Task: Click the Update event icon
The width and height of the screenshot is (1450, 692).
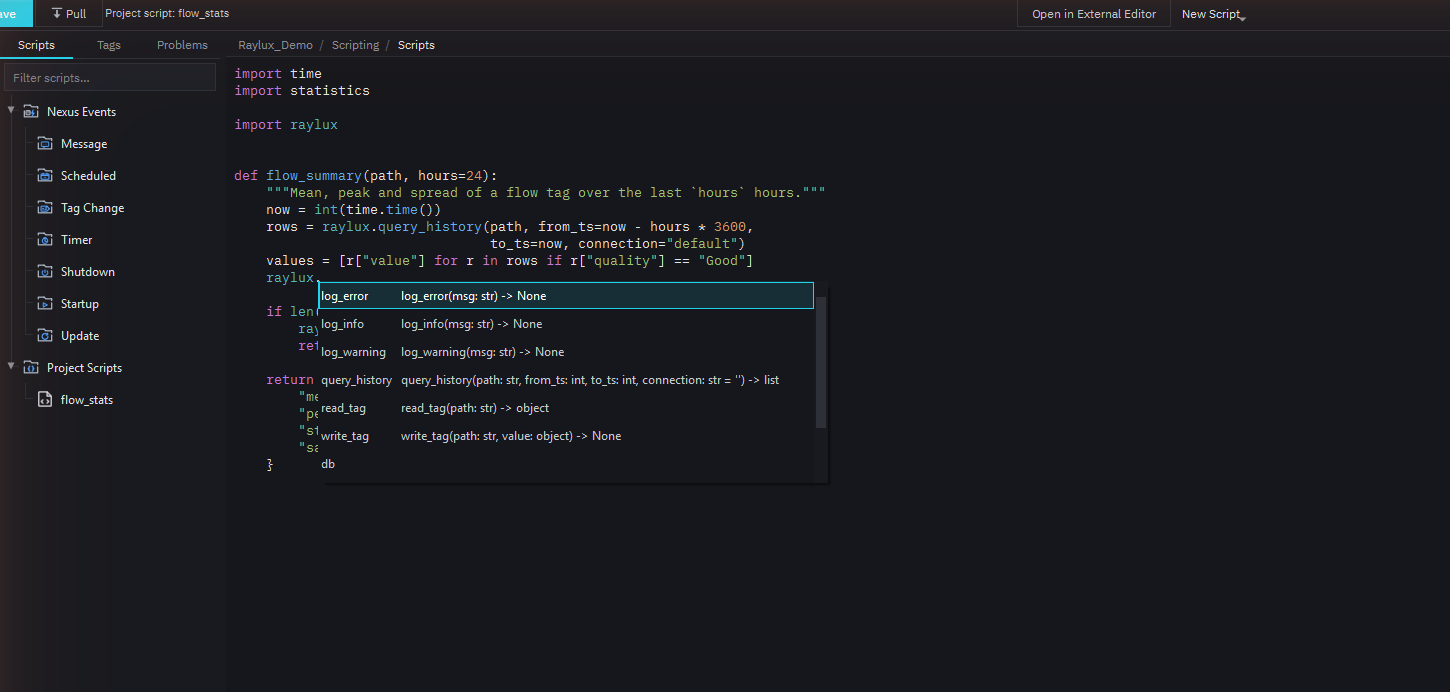Action: (x=44, y=336)
